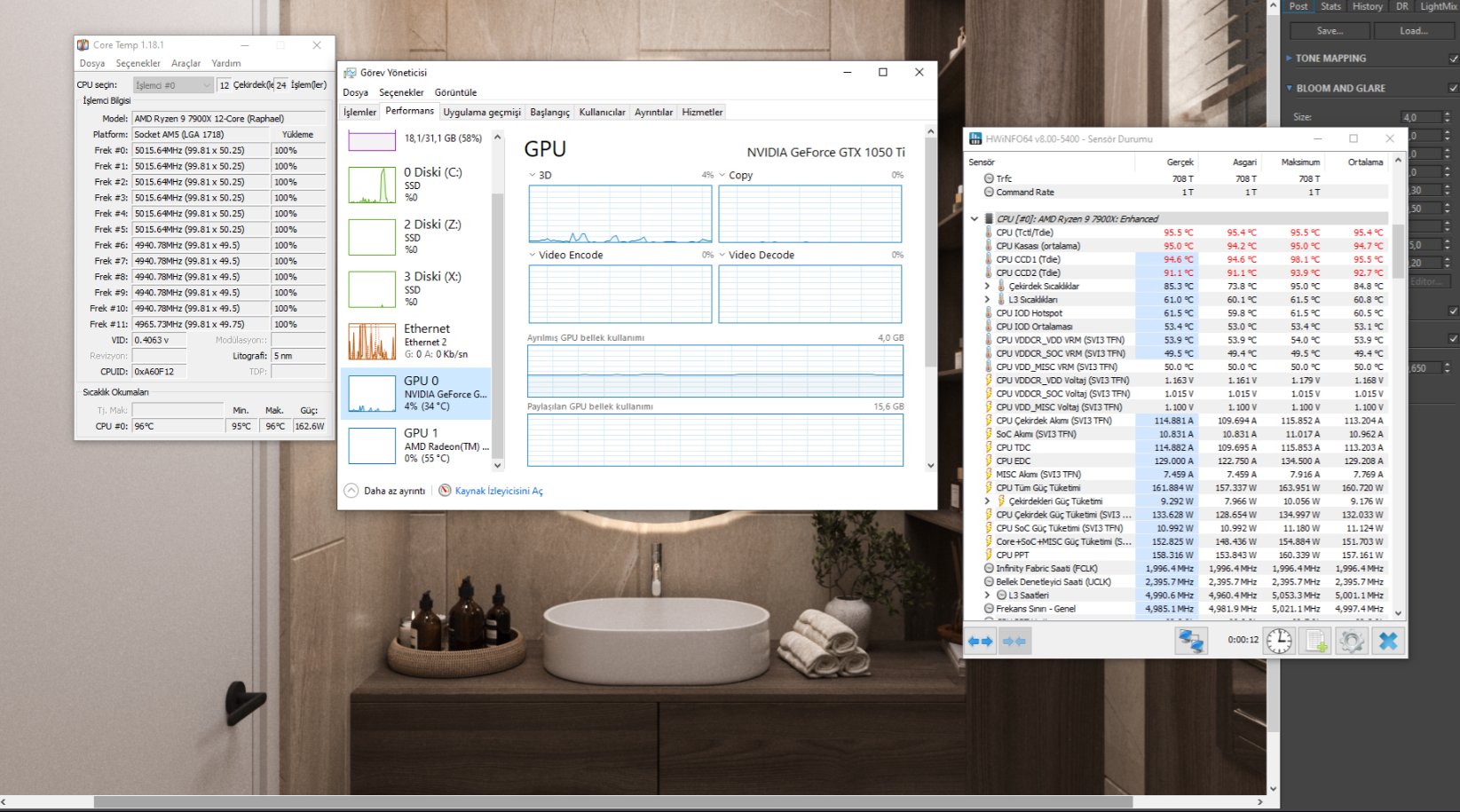Expand the Çekirdek Sıcaklıklar row
The width and height of the screenshot is (1460, 812).
click(x=987, y=287)
